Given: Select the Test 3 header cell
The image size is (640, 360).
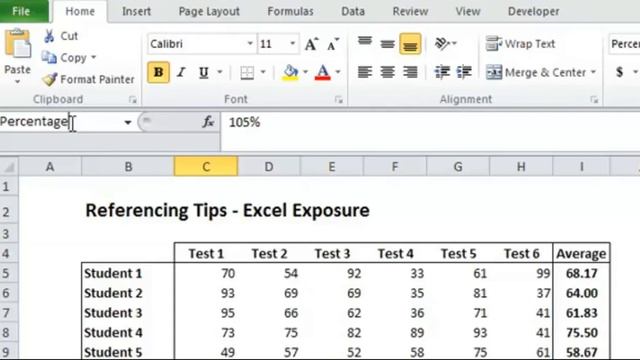Looking at the screenshot, I should 332,253.
